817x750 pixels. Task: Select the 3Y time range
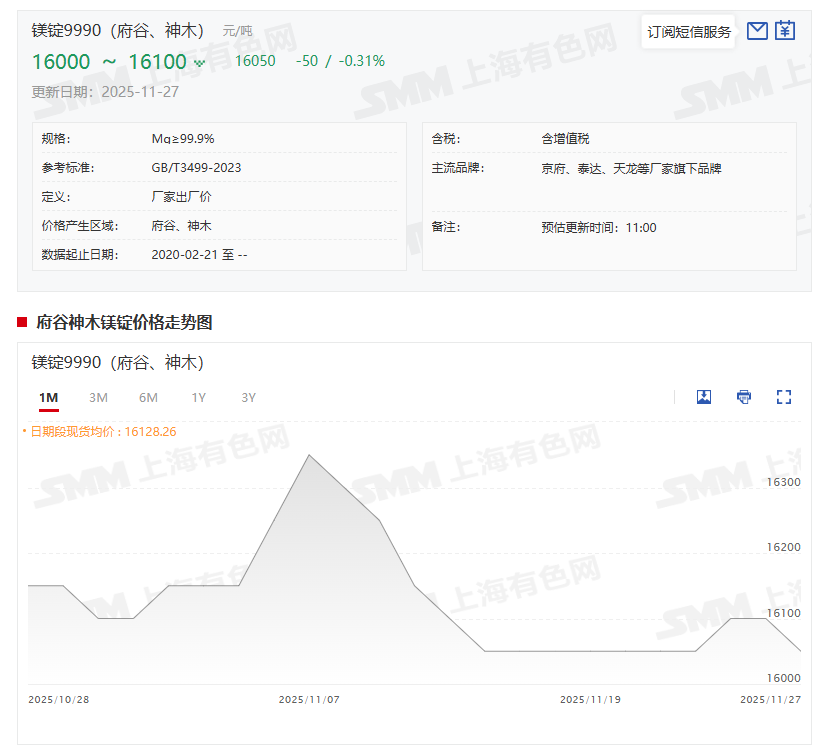249,398
